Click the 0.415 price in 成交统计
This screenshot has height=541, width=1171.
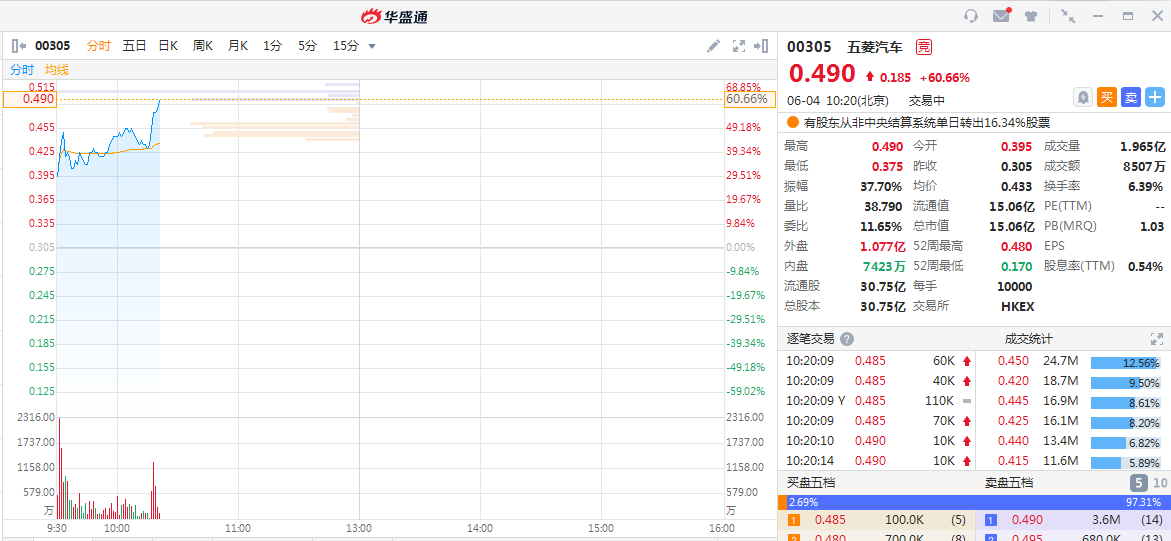click(1013, 460)
